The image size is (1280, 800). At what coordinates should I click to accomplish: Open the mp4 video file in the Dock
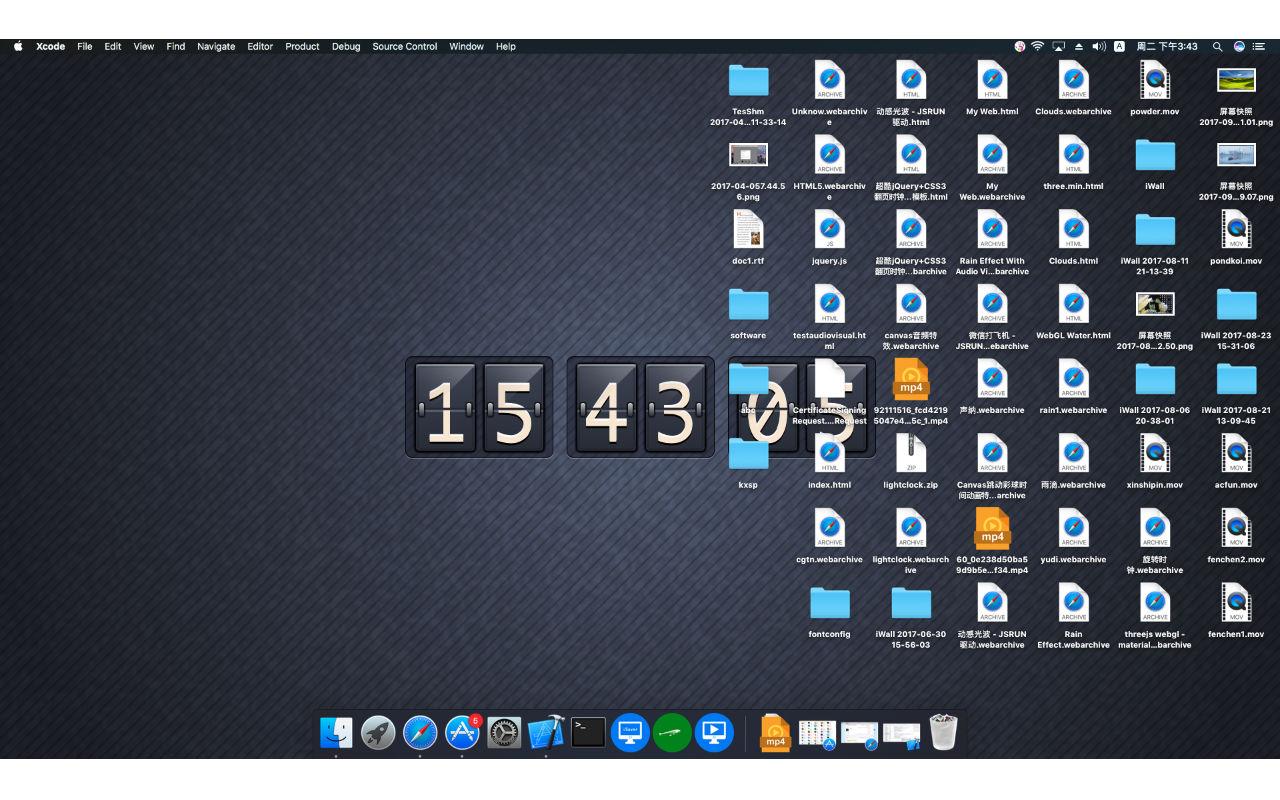775,732
